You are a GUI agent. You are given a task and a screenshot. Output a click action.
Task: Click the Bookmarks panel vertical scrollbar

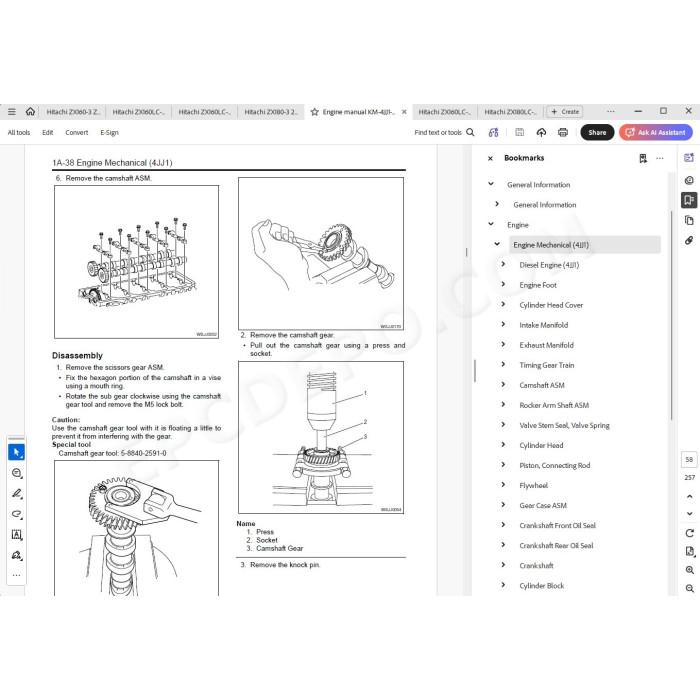coord(671,315)
